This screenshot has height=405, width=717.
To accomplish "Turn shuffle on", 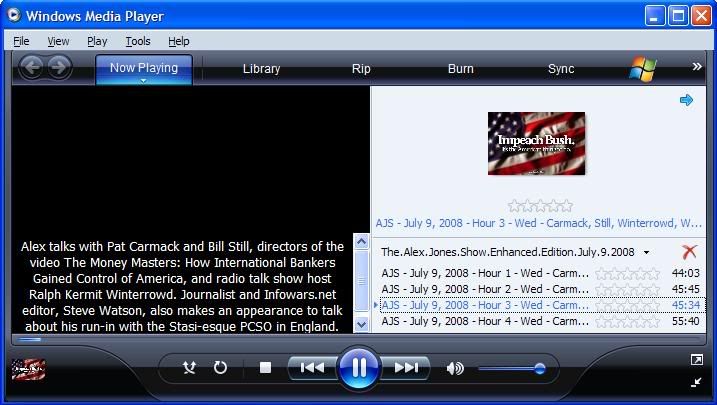I will (x=189, y=368).
